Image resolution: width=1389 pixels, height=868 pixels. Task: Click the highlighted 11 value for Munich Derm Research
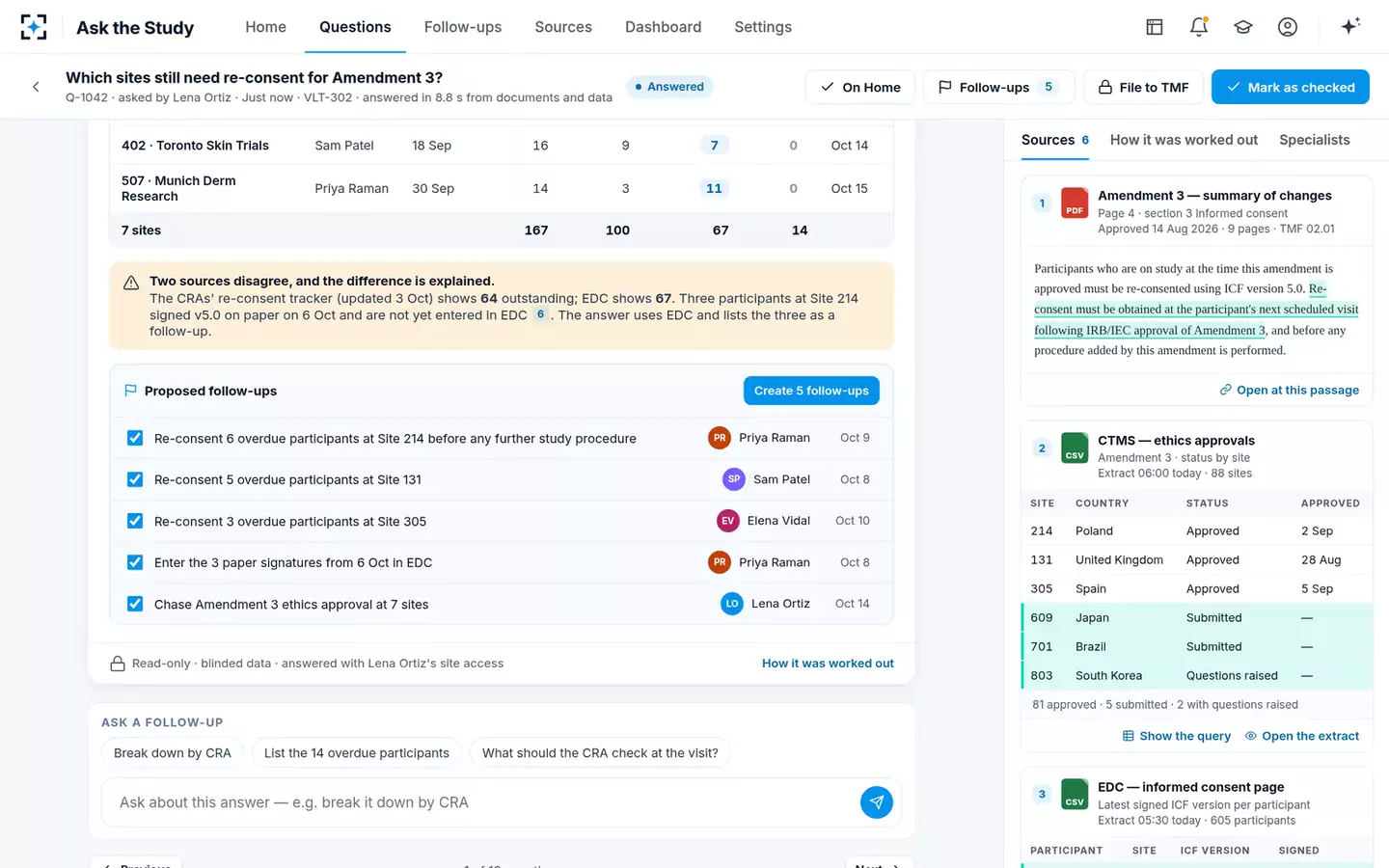click(714, 188)
